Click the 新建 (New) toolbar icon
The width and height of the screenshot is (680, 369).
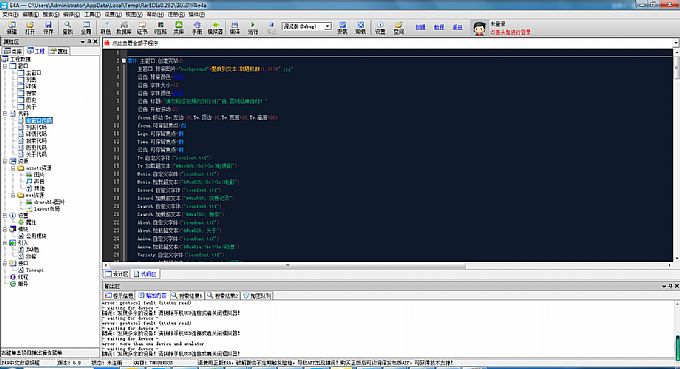coord(12,28)
